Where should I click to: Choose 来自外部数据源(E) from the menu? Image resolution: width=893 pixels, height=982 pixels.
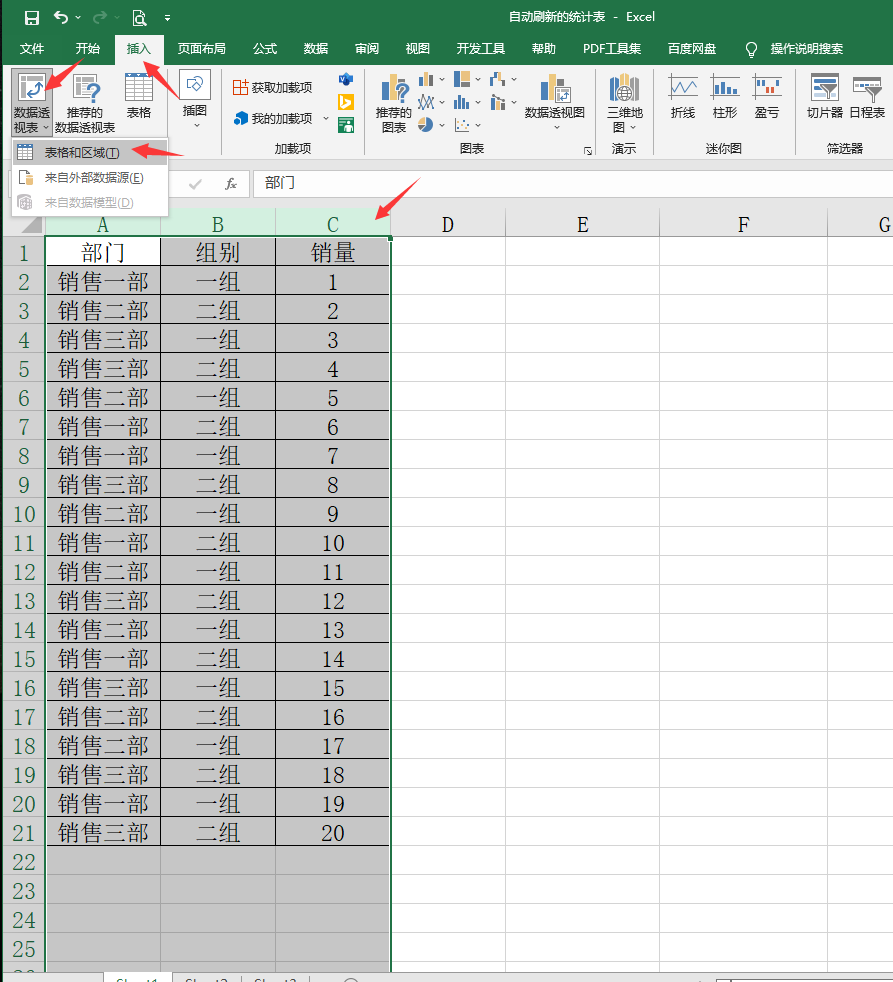(x=90, y=178)
